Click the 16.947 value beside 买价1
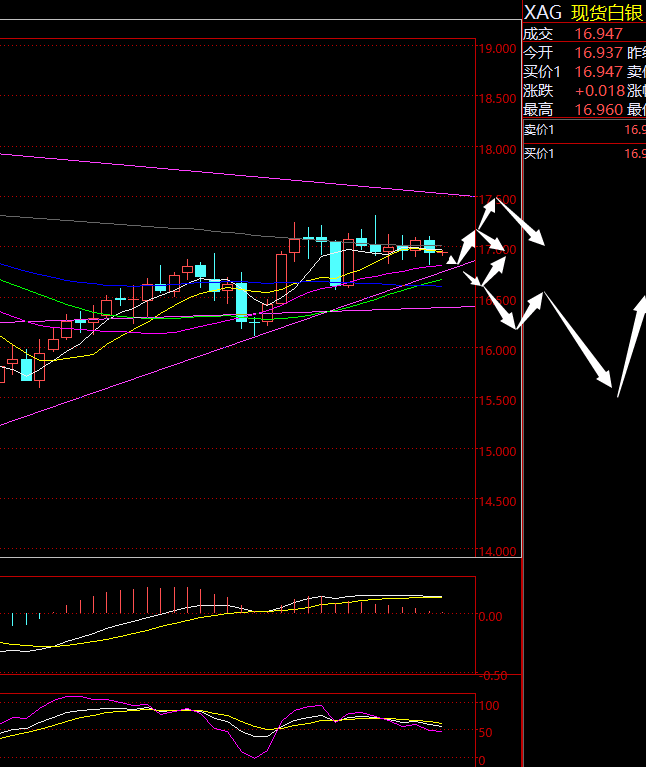 click(x=599, y=72)
